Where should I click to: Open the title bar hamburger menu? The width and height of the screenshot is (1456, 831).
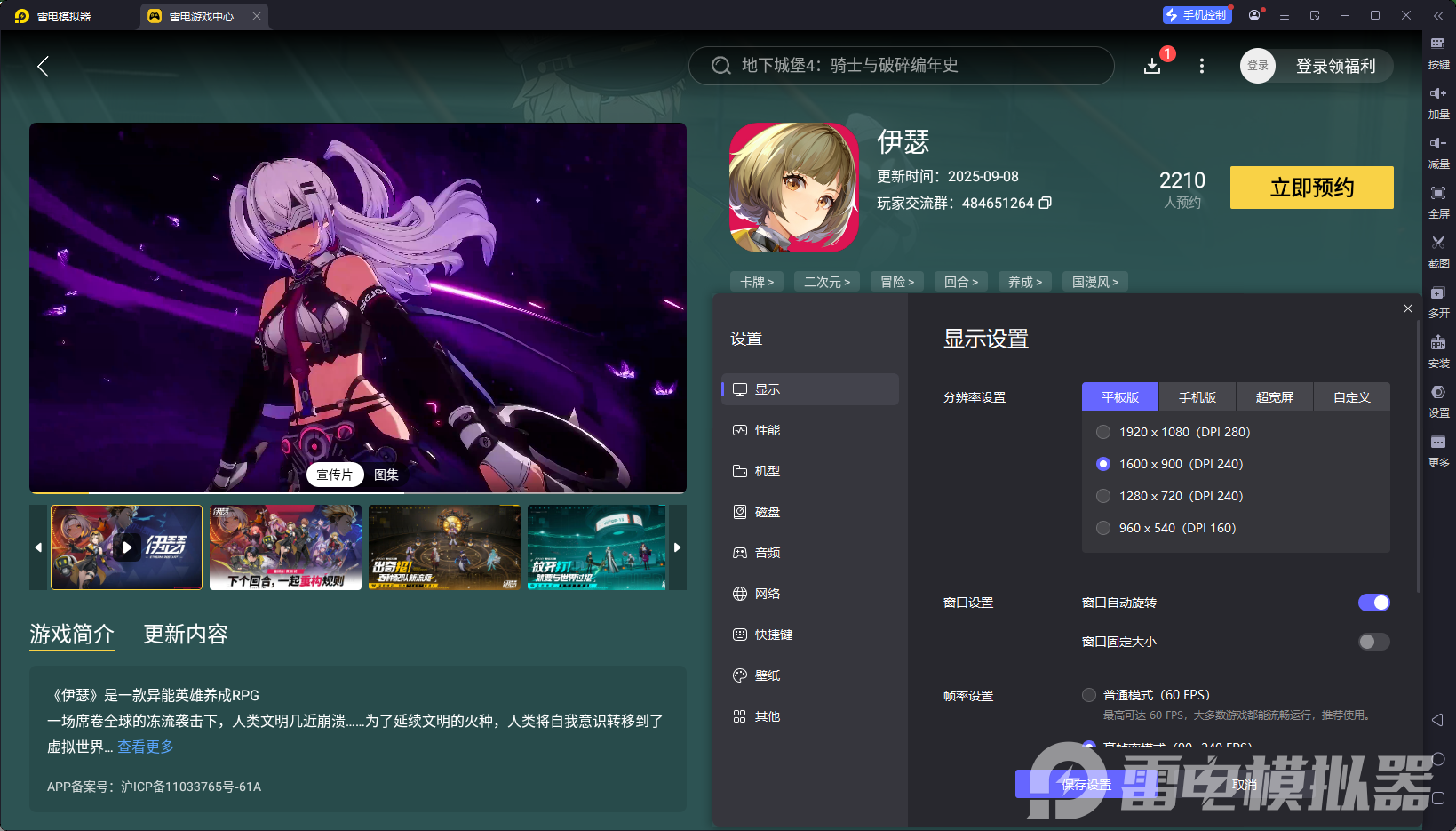tap(1285, 15)
